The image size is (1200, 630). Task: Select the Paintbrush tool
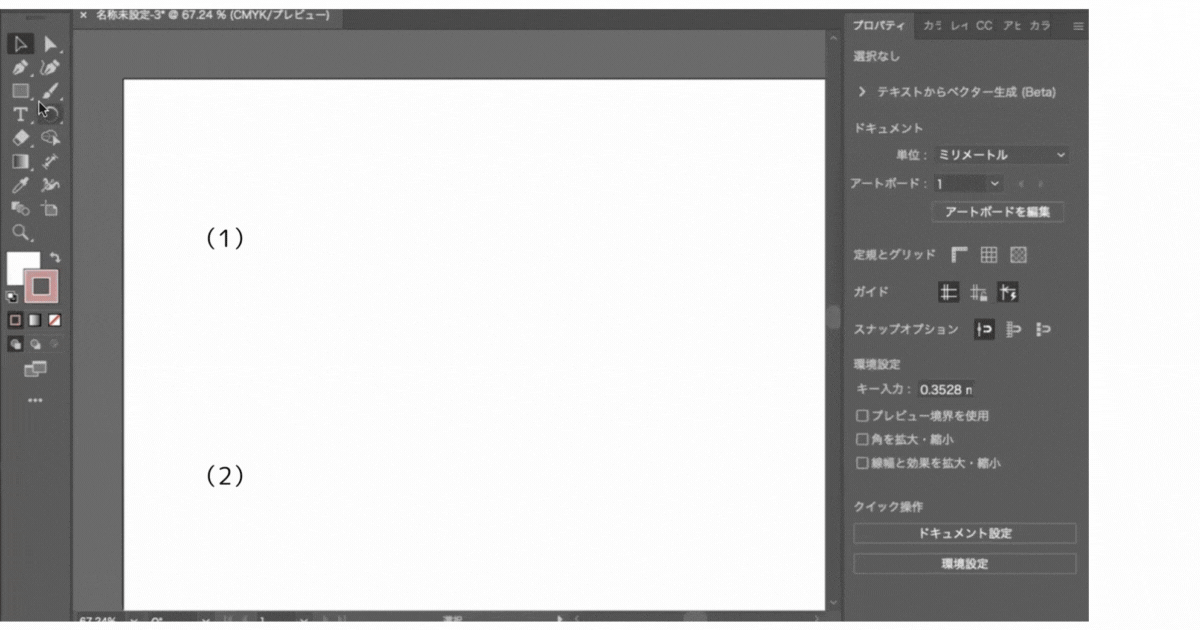pos(51,91)
